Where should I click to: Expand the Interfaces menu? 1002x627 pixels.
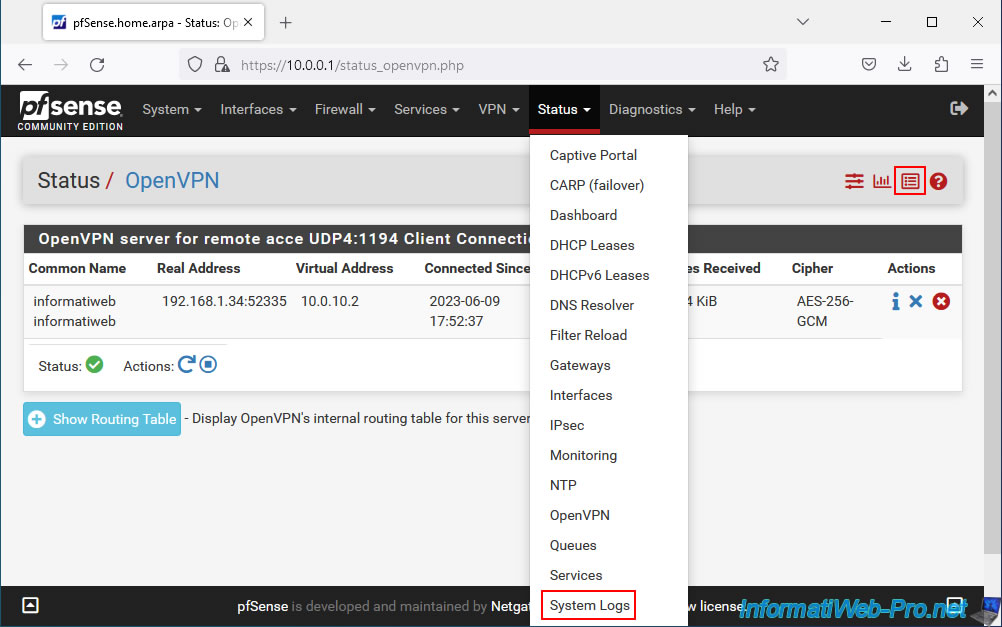[x=258, y=109]
